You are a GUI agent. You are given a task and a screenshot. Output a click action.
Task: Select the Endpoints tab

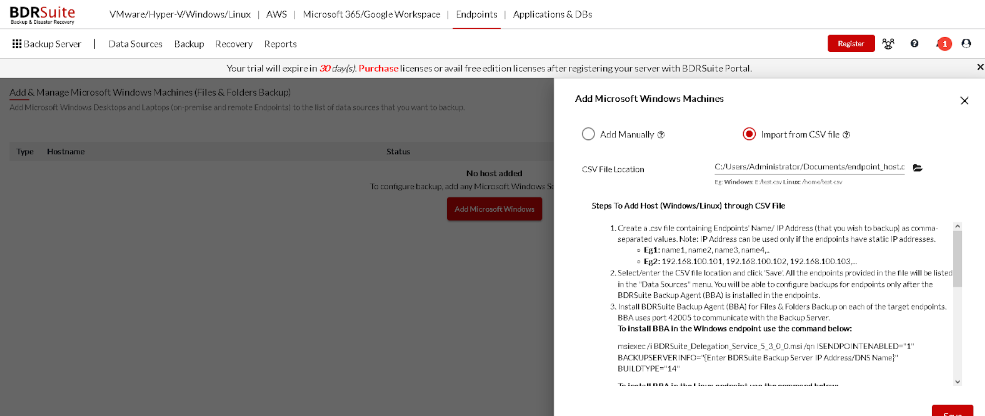pos(477,14)
